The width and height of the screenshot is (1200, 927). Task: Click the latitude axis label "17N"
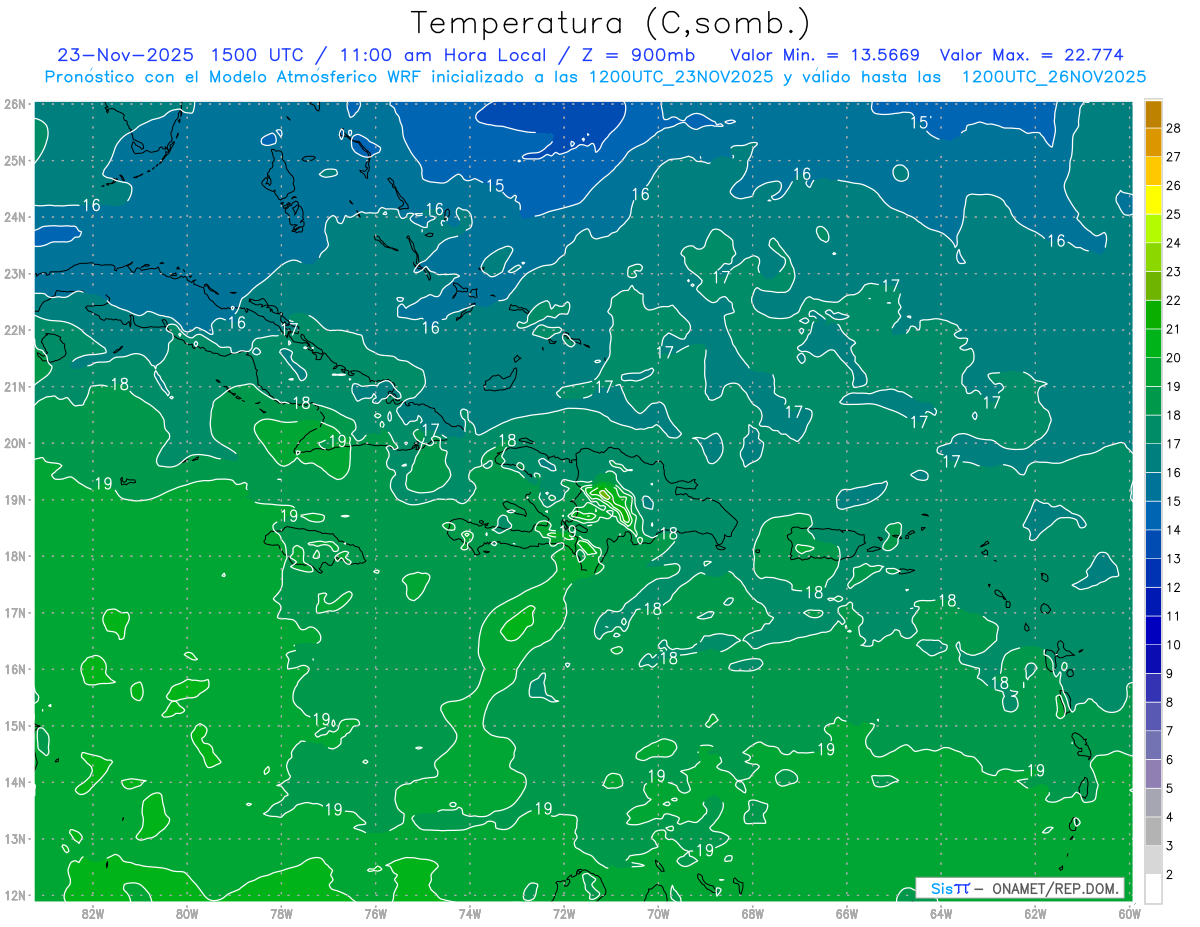click(15, 612)
